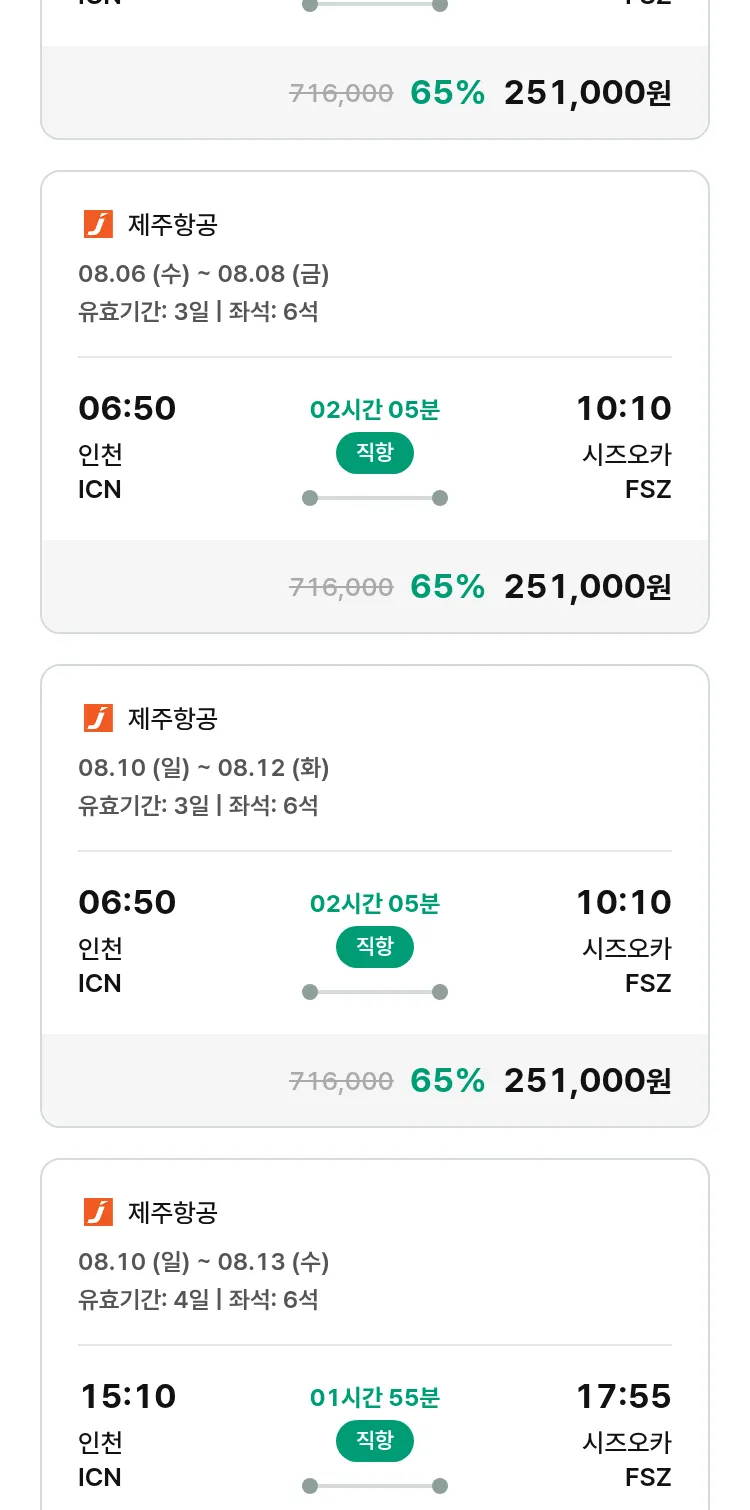The height and width of the screenshot is (1510, 750).
Task: Click the route line on the 08.06–08.08 flight
Action: (x=375, y=498)
